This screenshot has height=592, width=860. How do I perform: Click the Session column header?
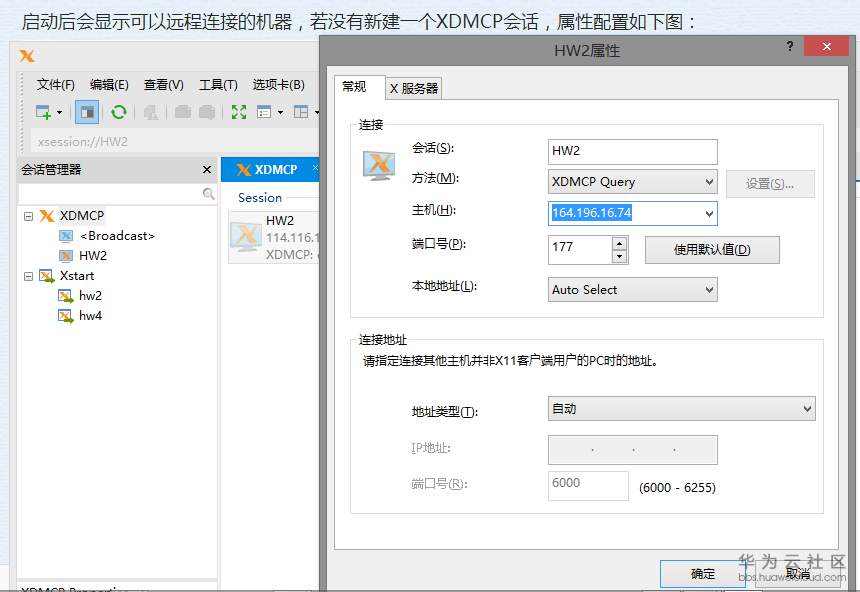click(259, 198)
